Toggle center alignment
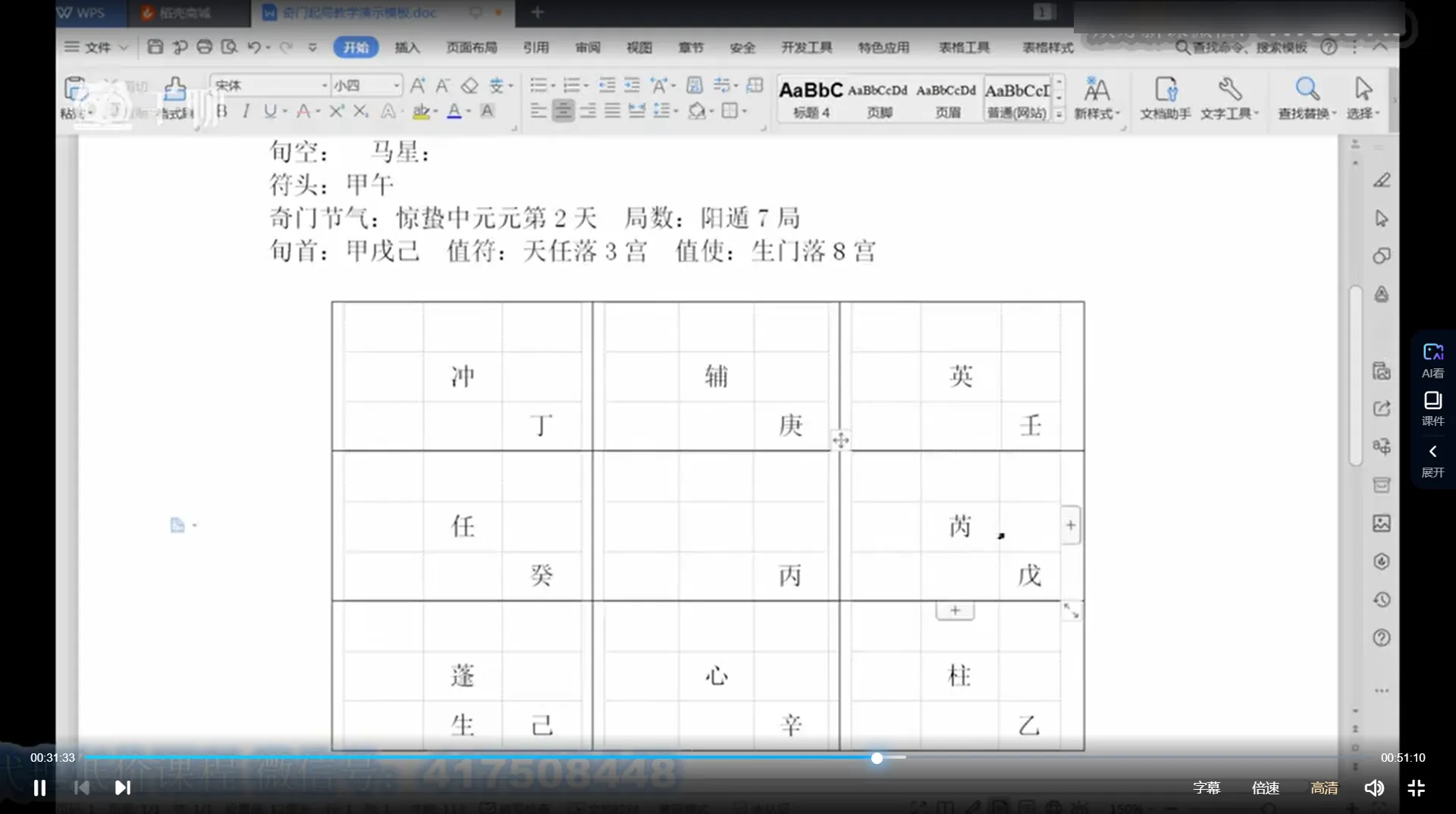 coord(563,111)
